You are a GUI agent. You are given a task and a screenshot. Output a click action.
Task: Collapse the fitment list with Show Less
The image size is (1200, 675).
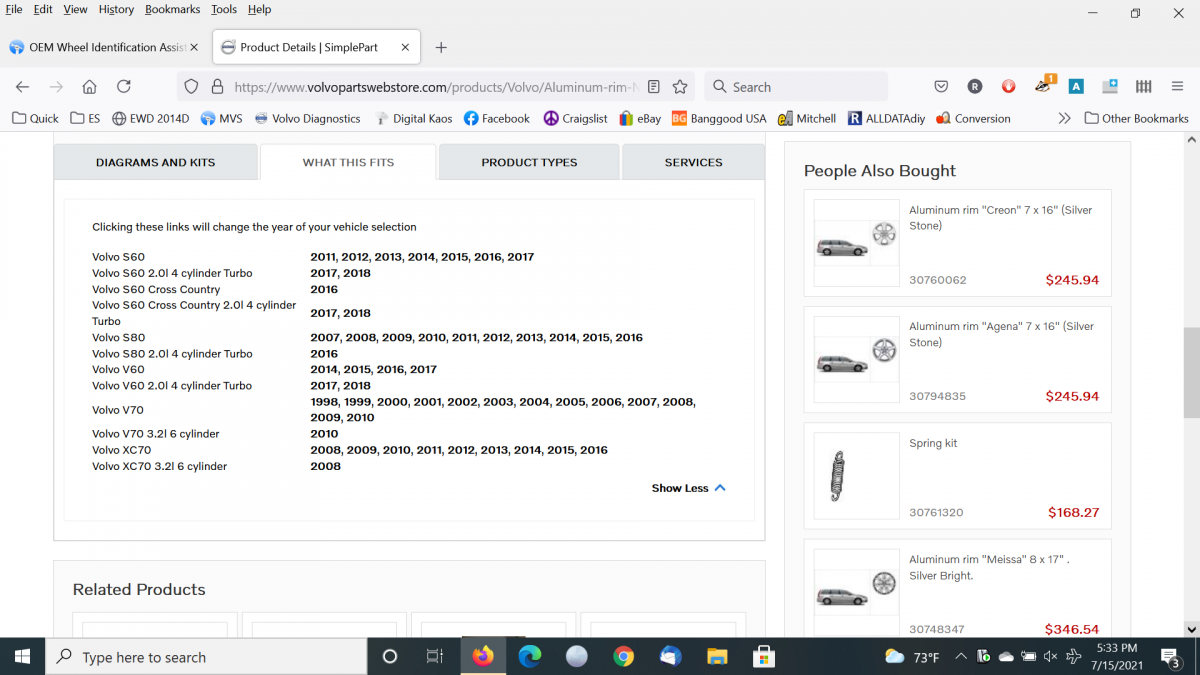[x=688, y=488]
